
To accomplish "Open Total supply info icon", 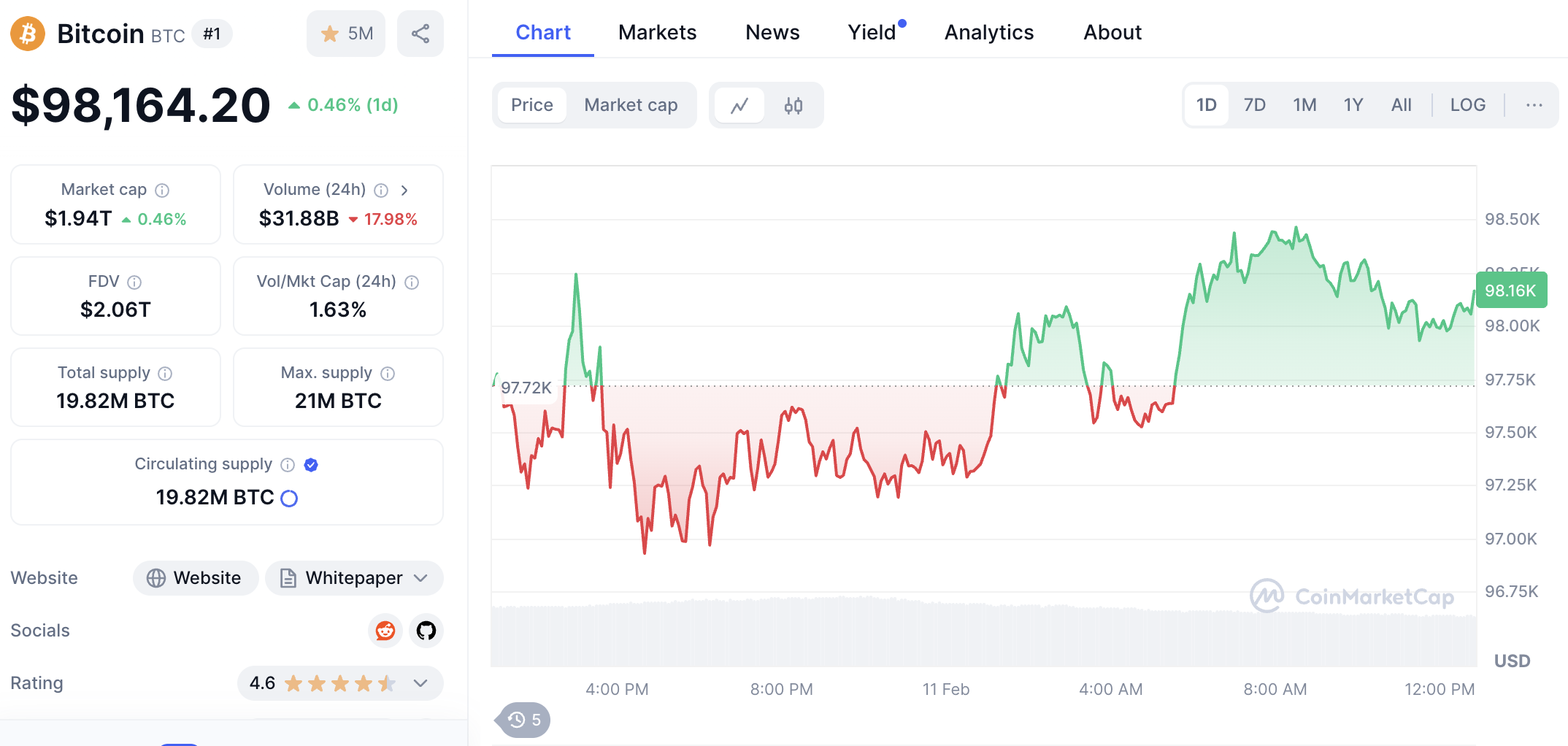I will [x=165, y=374].
